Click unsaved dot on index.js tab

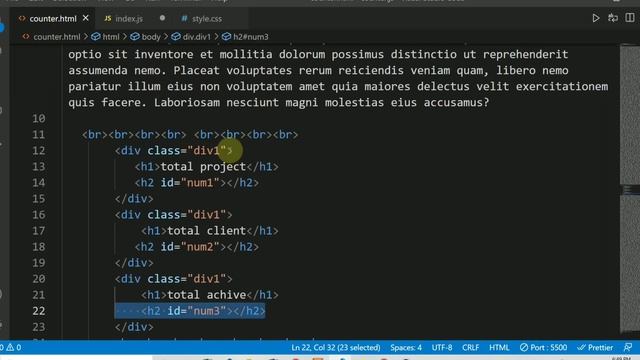tap(162, 18)
